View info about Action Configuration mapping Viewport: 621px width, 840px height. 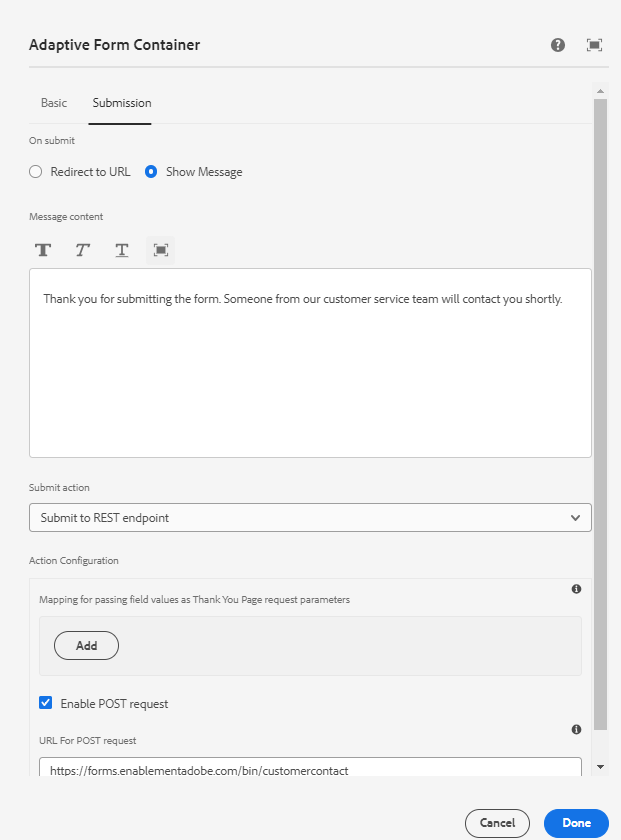coord(576,589)
